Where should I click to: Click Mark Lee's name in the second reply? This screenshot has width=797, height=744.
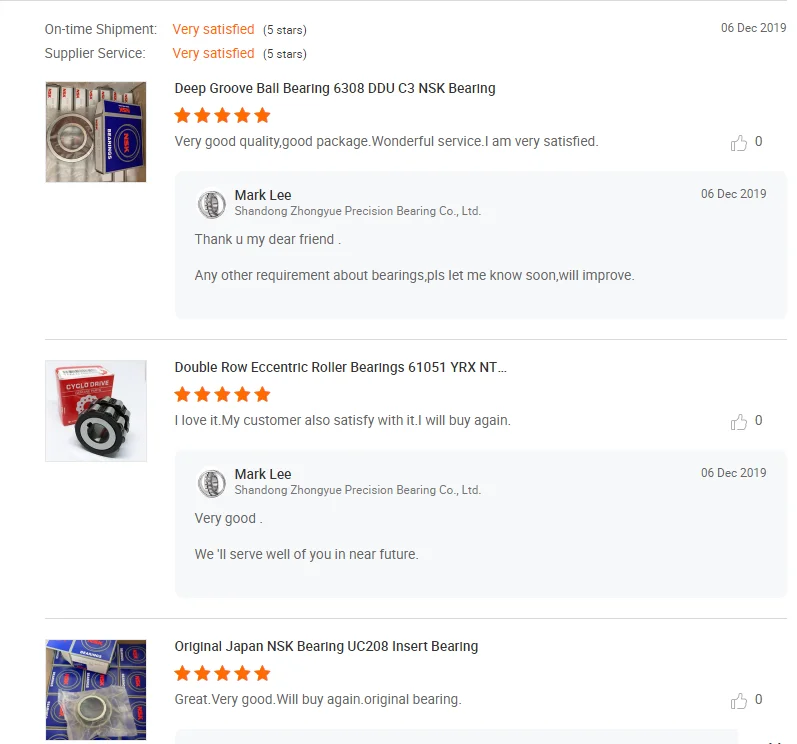pyautogui.click(x=263, y=474)
